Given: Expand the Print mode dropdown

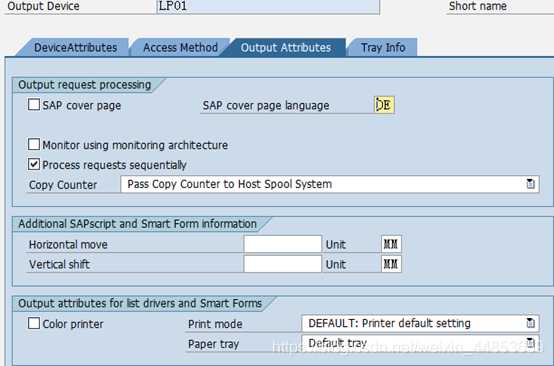Looking at the screenshot, I should [x=420, y=323].
